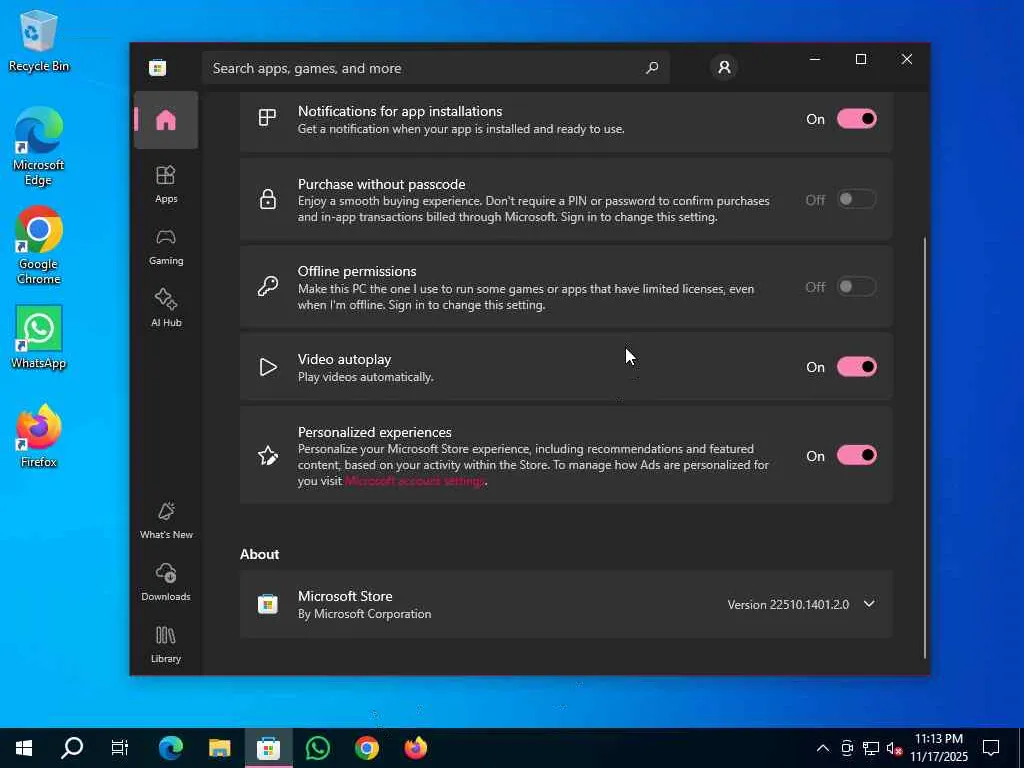Open Firefox from the taskbar

416,748
